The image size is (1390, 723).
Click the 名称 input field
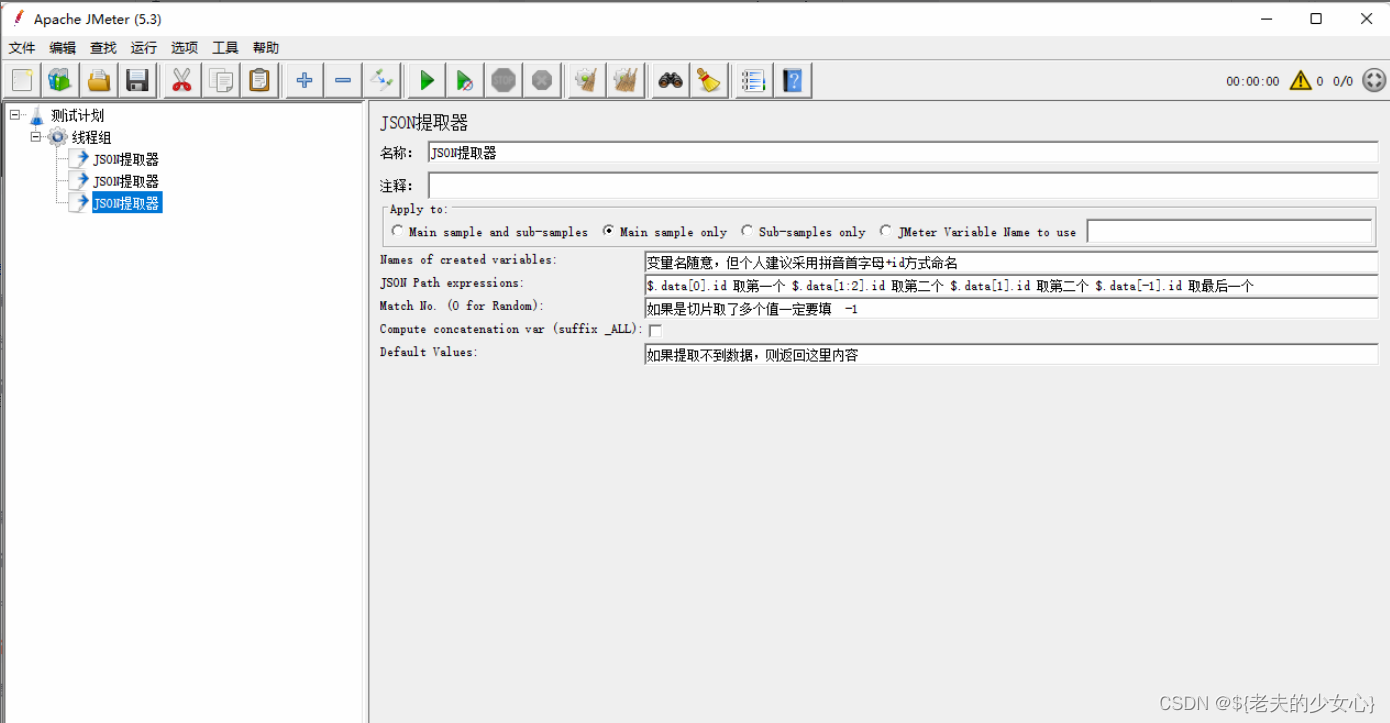(x=903, y=153)
